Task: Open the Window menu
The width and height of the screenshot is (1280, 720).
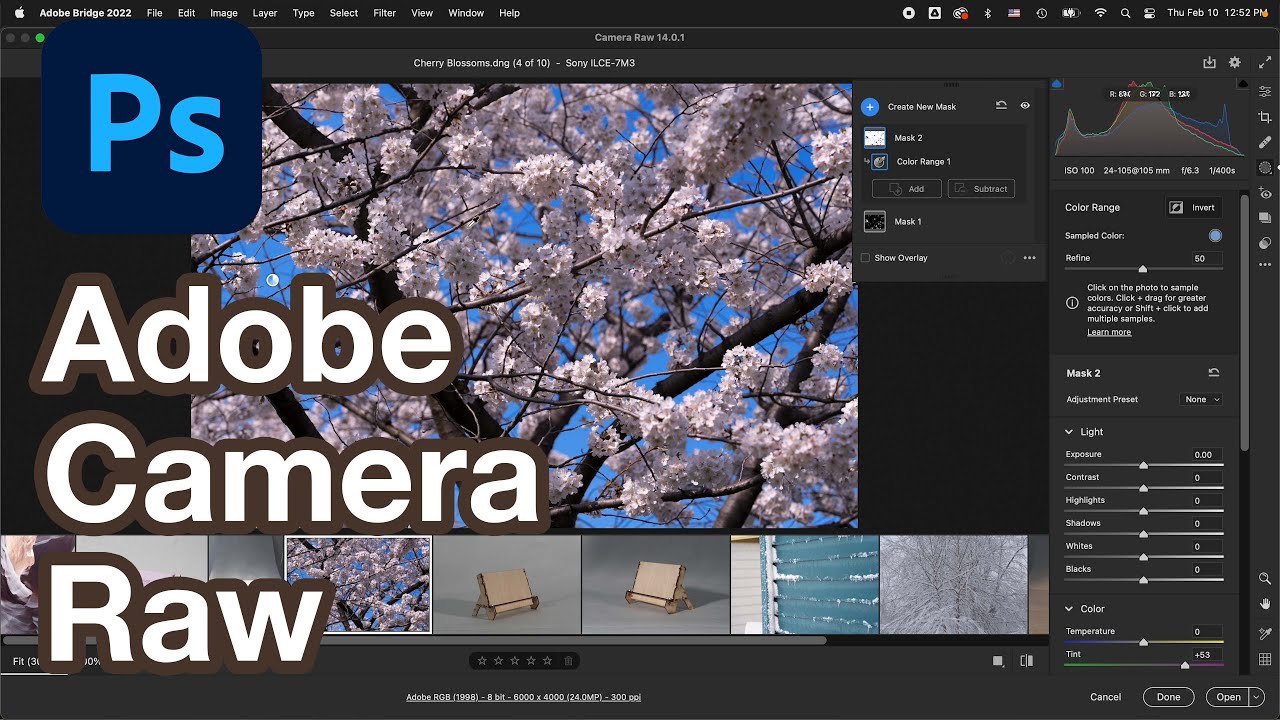Action: click(x=466, y=13)
